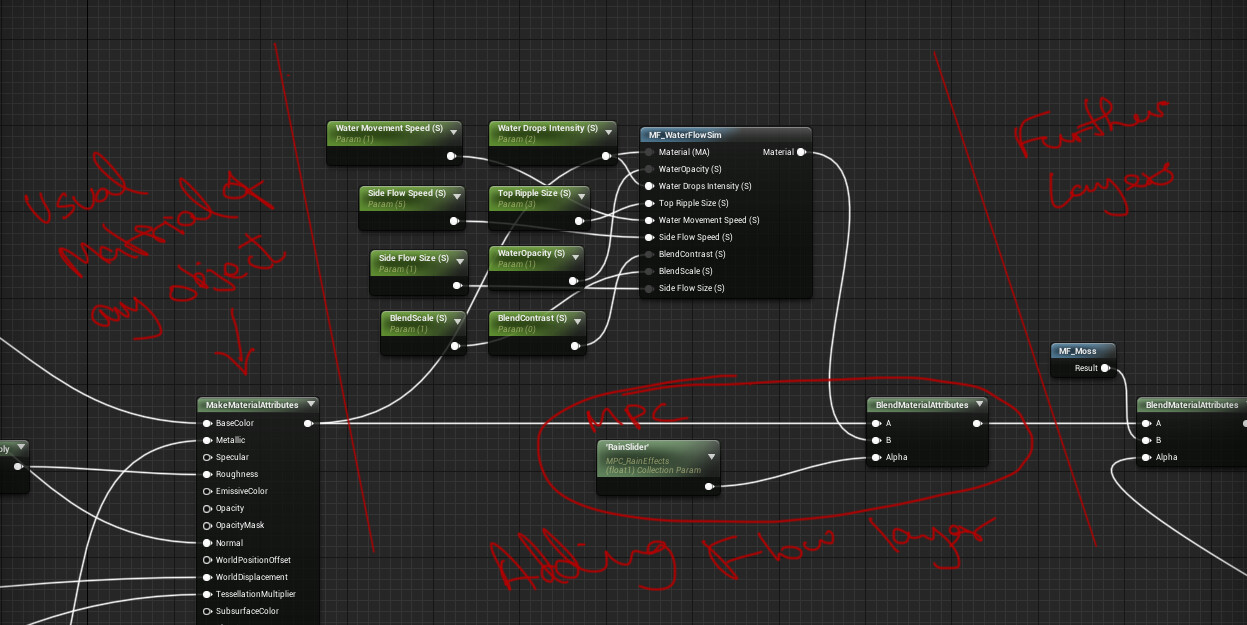Click the Alpha input pin on the left BlendMaterialAttributes

pyautogui.click(x=875, y=457)
